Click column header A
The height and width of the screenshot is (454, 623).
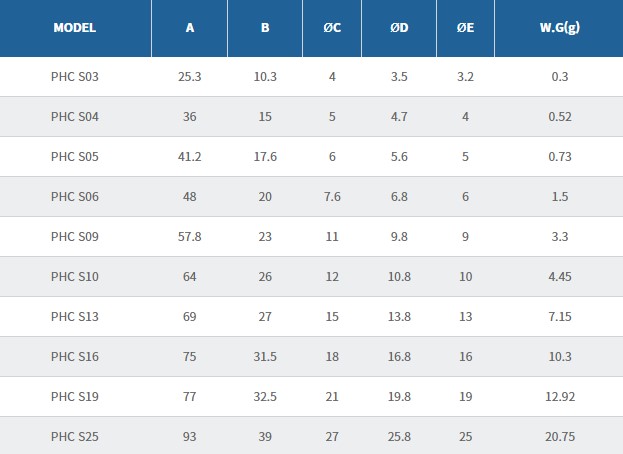pos(190,28)
